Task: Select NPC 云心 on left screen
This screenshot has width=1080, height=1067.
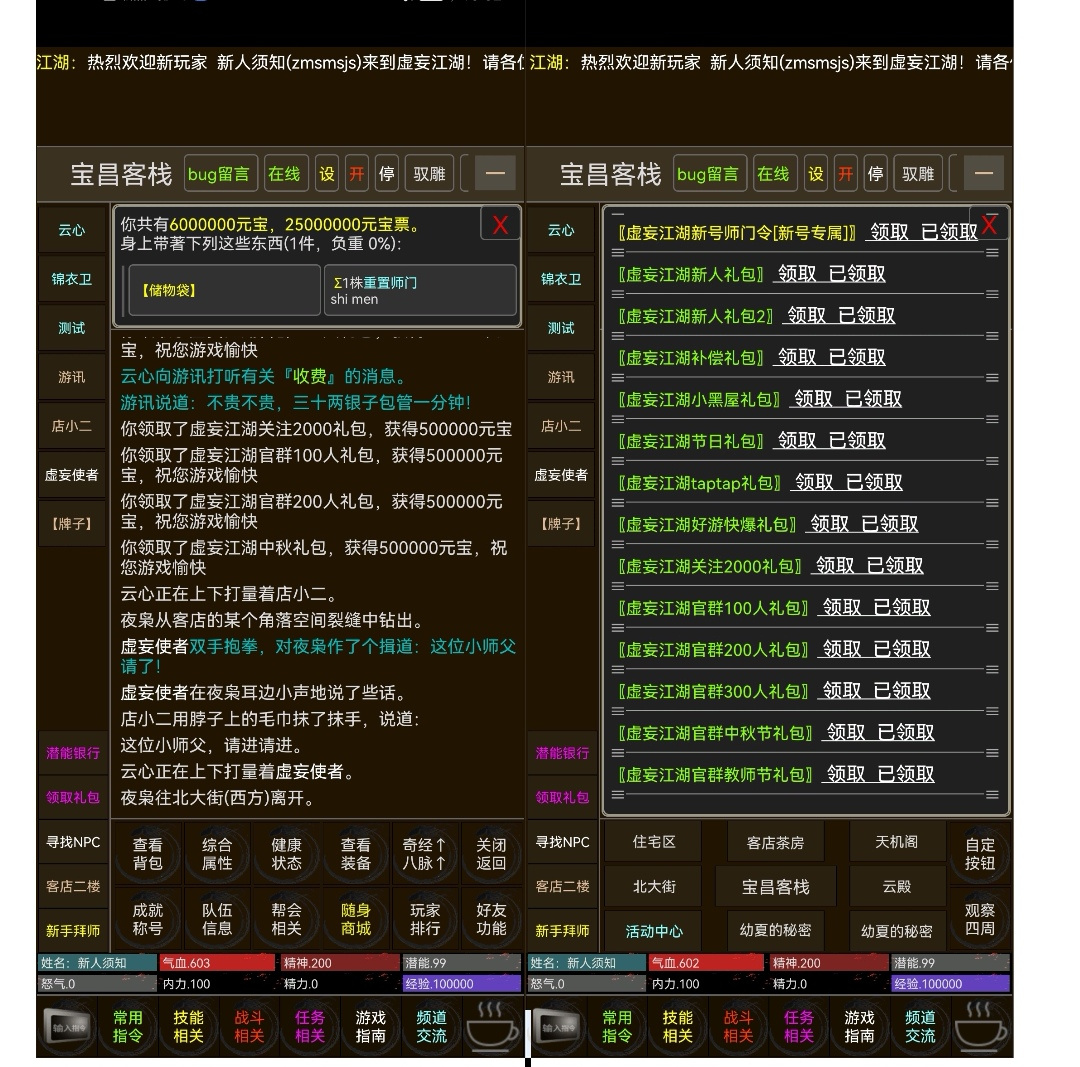Action: pos(72,229)
